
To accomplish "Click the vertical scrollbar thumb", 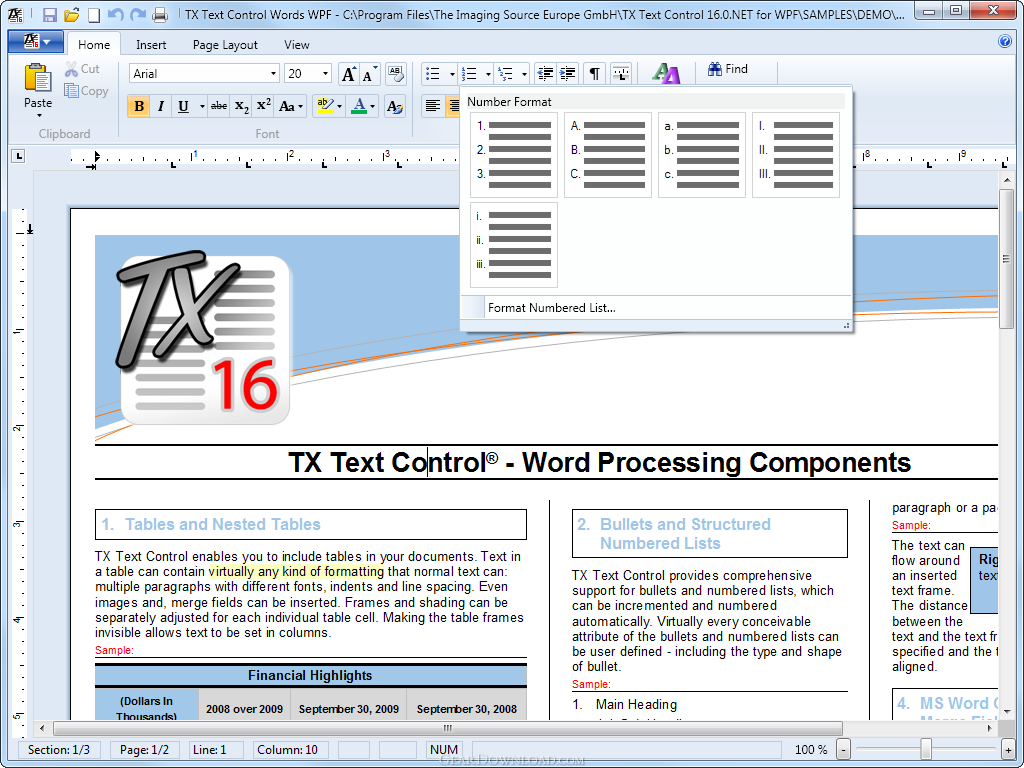I will (x=1006, y=260).
